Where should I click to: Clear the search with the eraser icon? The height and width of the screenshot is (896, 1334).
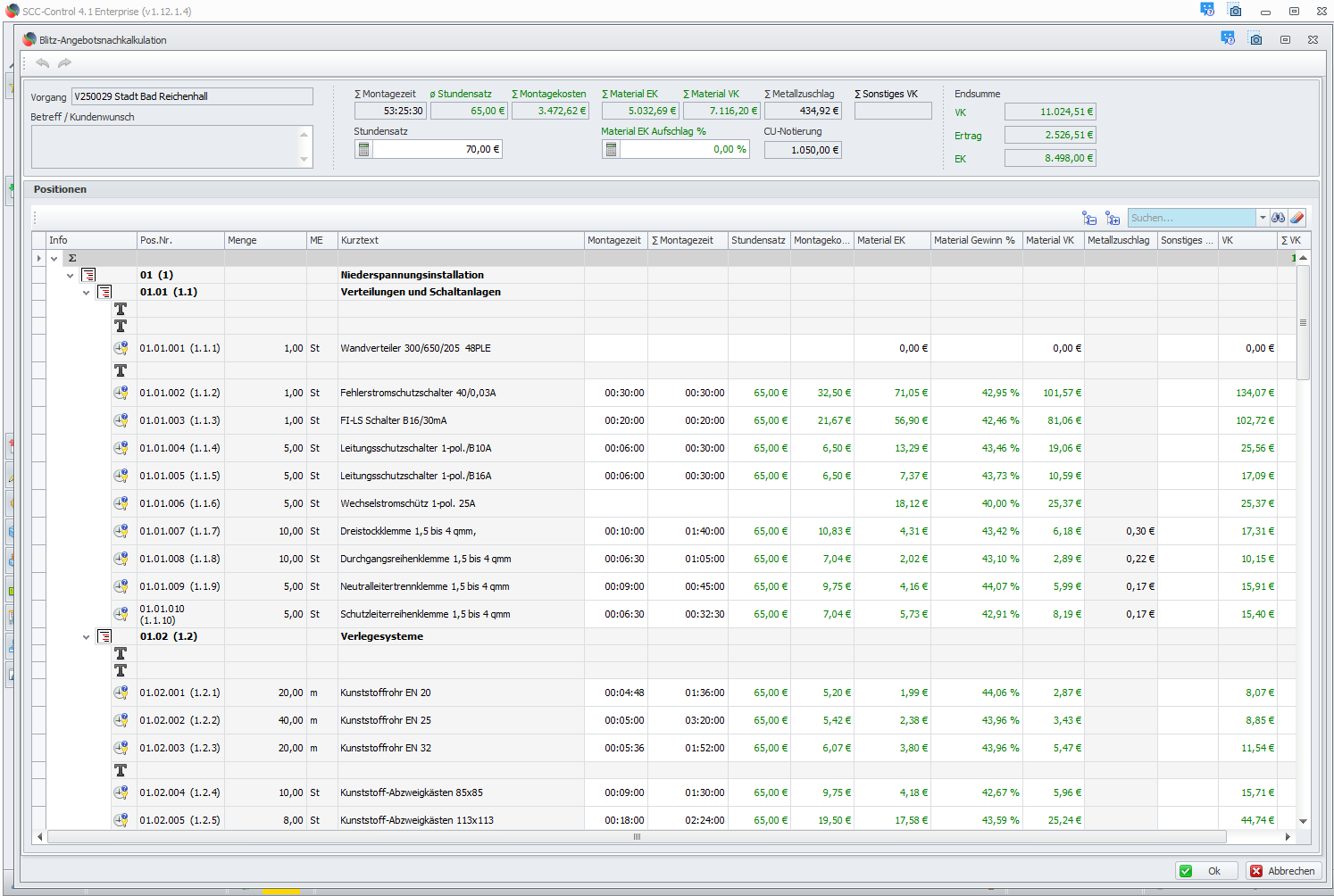point(1297,218)
